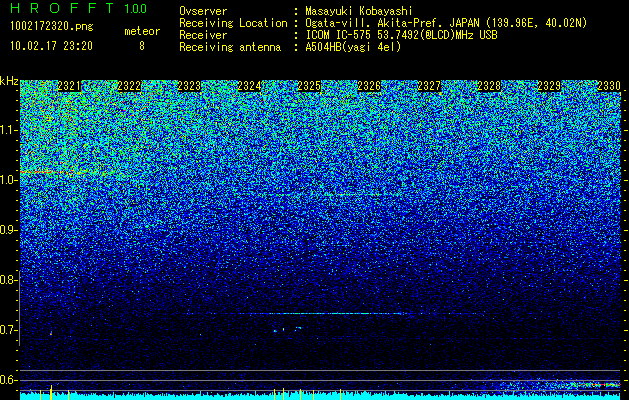Image resolution: width=629 pixels, height=400 pixels.
Task: Click the 2329 time marker
Action: coord(549,86)
